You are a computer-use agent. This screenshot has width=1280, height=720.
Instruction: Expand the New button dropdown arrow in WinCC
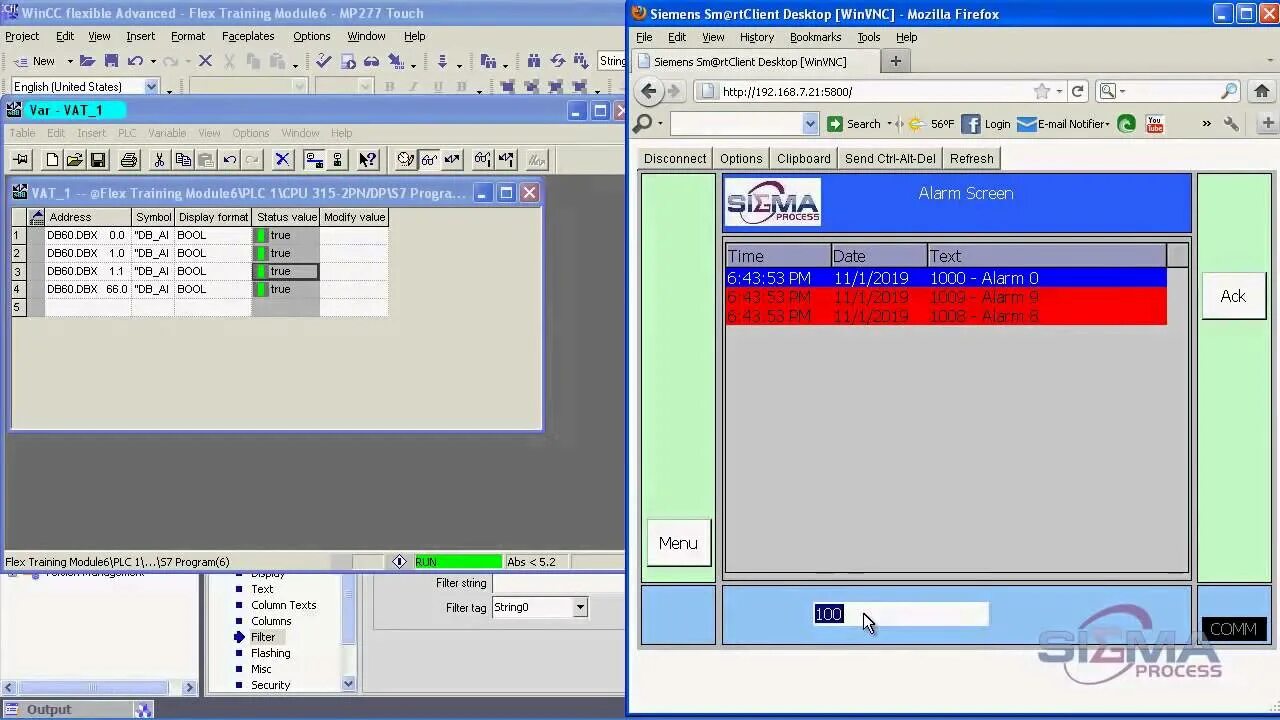coord(70,62)
